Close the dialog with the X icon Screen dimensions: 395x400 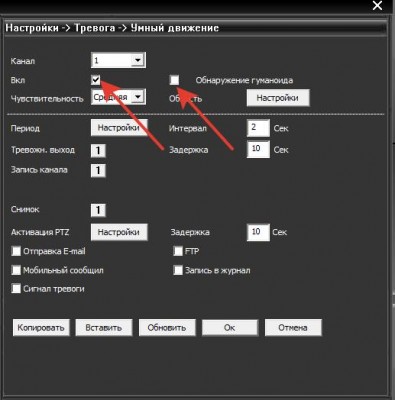[x=377, y=6]
